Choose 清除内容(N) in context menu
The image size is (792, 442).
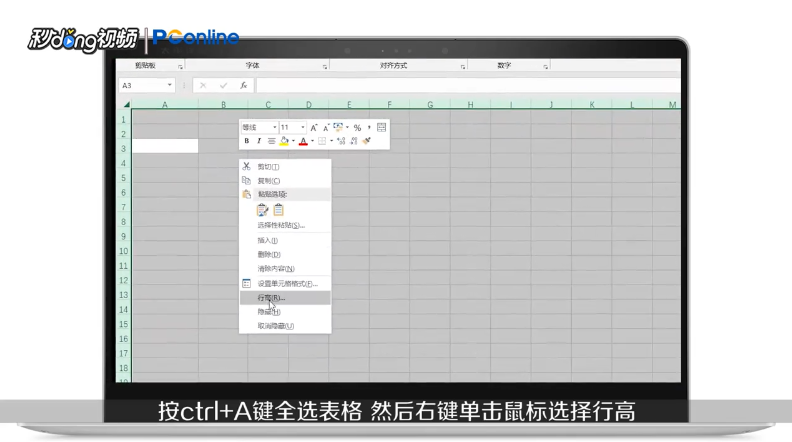[x=285, y=268]
